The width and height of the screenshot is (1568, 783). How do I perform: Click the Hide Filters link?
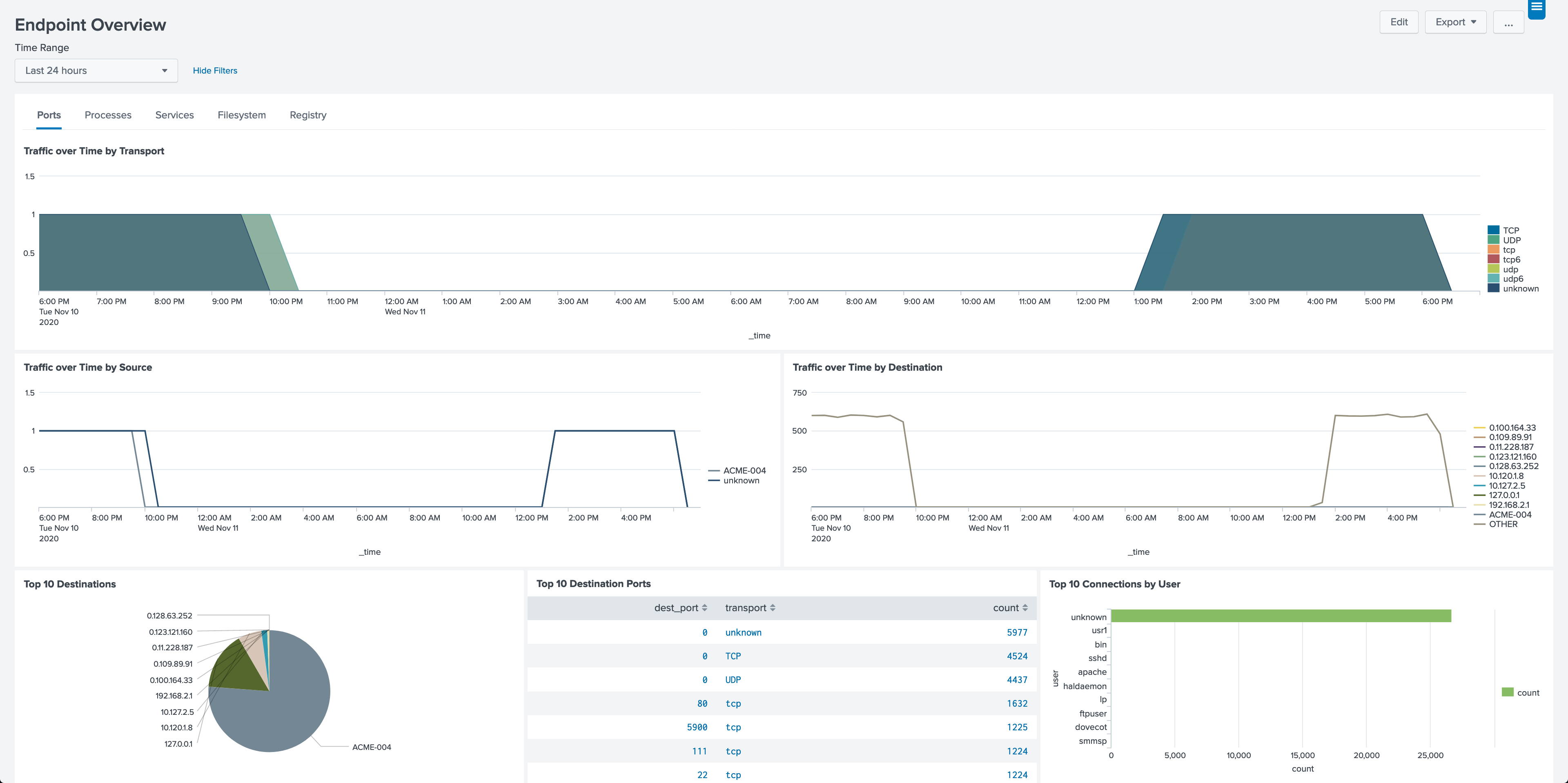(x=215, y=71)
